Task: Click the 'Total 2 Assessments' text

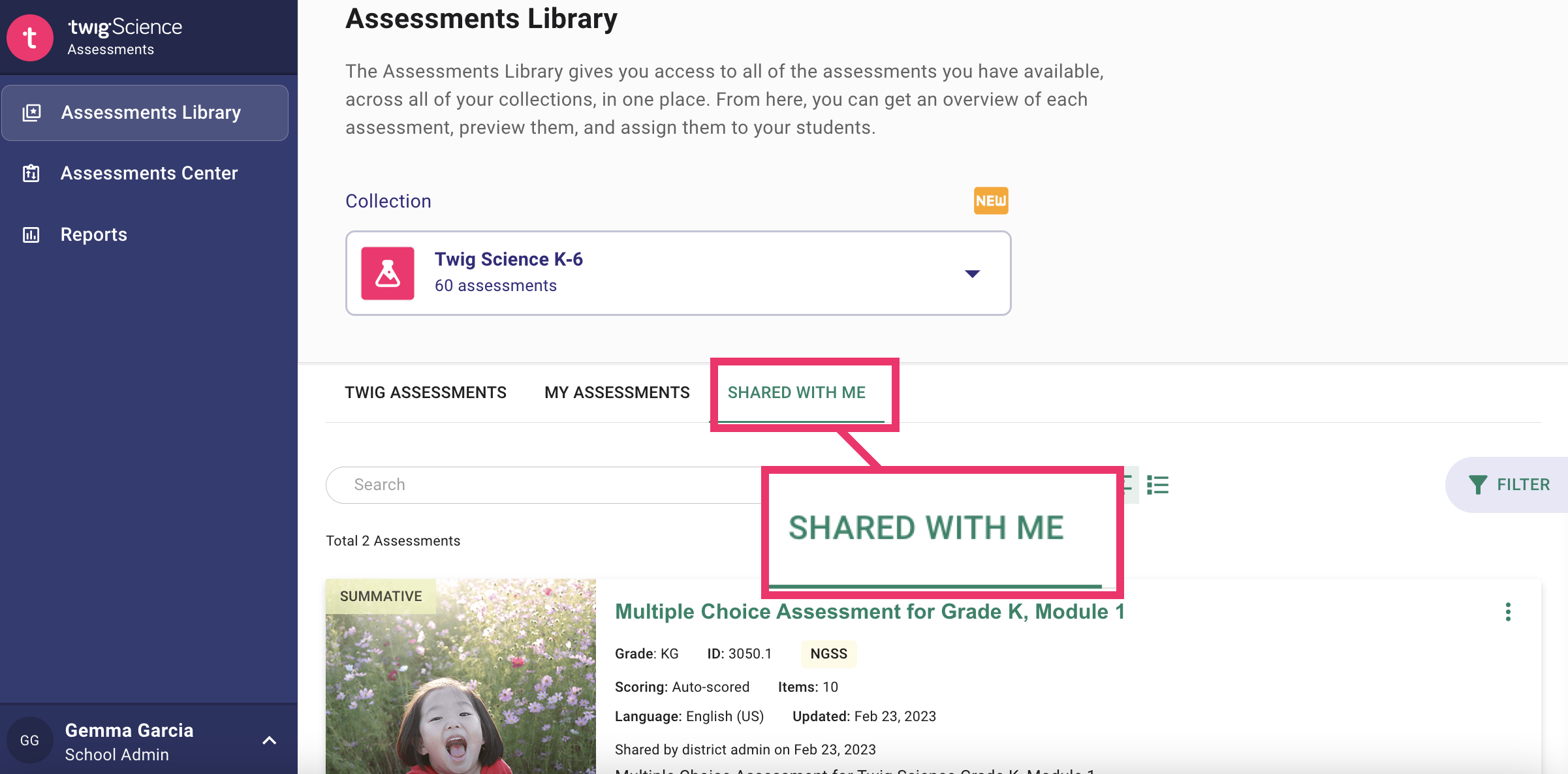Action: [393, 540]
